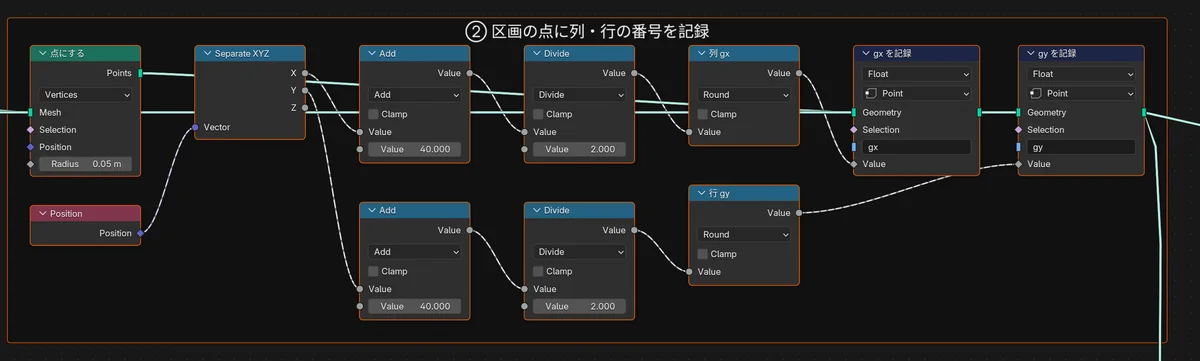Collapse the Position input node
Viewport: 1200px width, 361px height.
coord(42,214)
